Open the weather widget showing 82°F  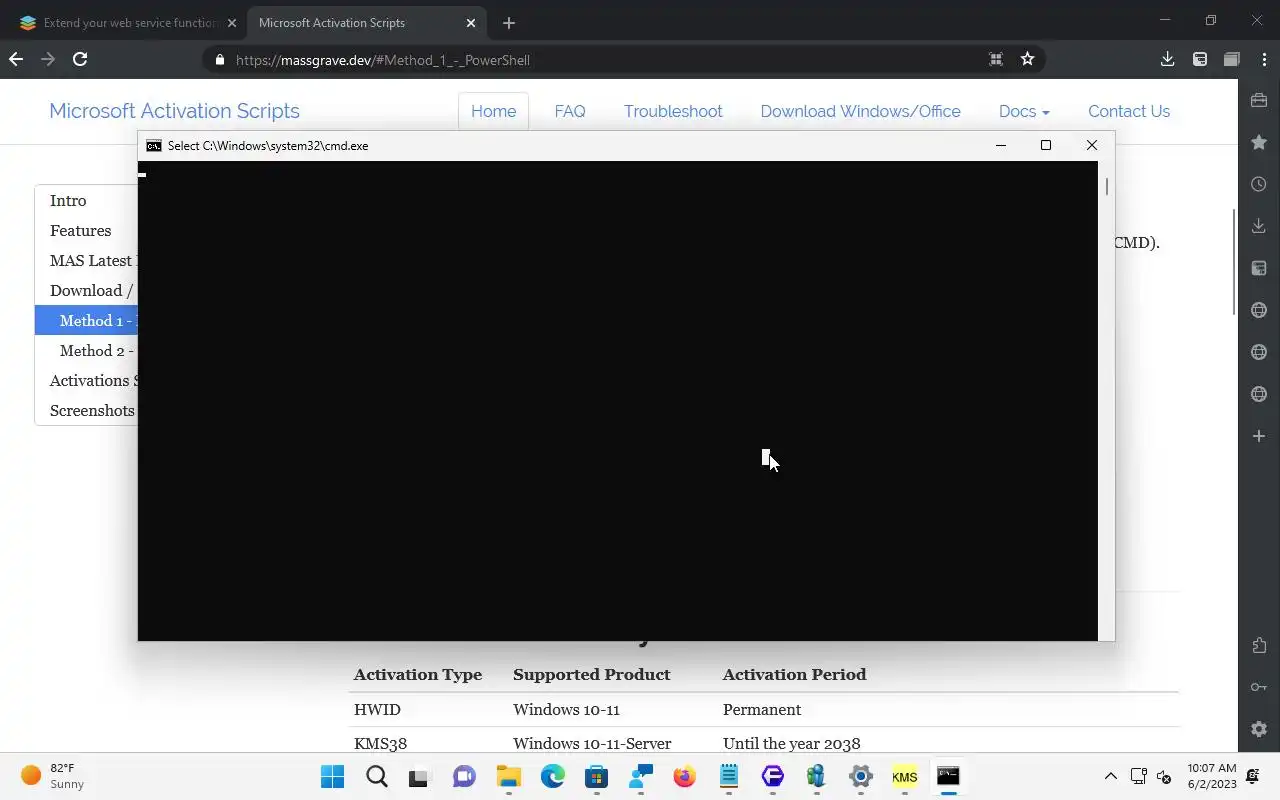[x=52, y=776]
